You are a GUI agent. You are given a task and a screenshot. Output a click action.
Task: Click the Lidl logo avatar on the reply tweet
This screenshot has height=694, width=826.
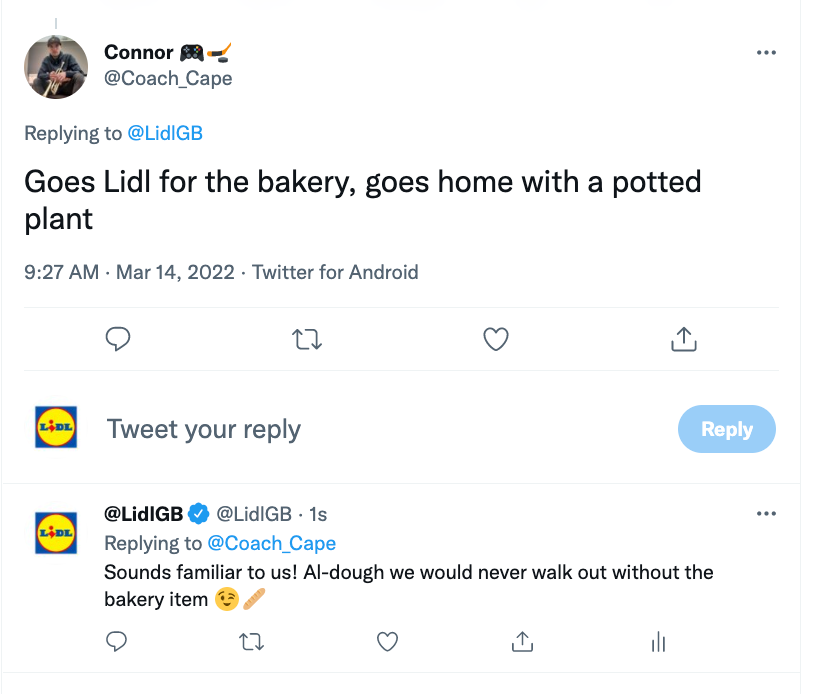pyautogui.click(x=56, y=533)
